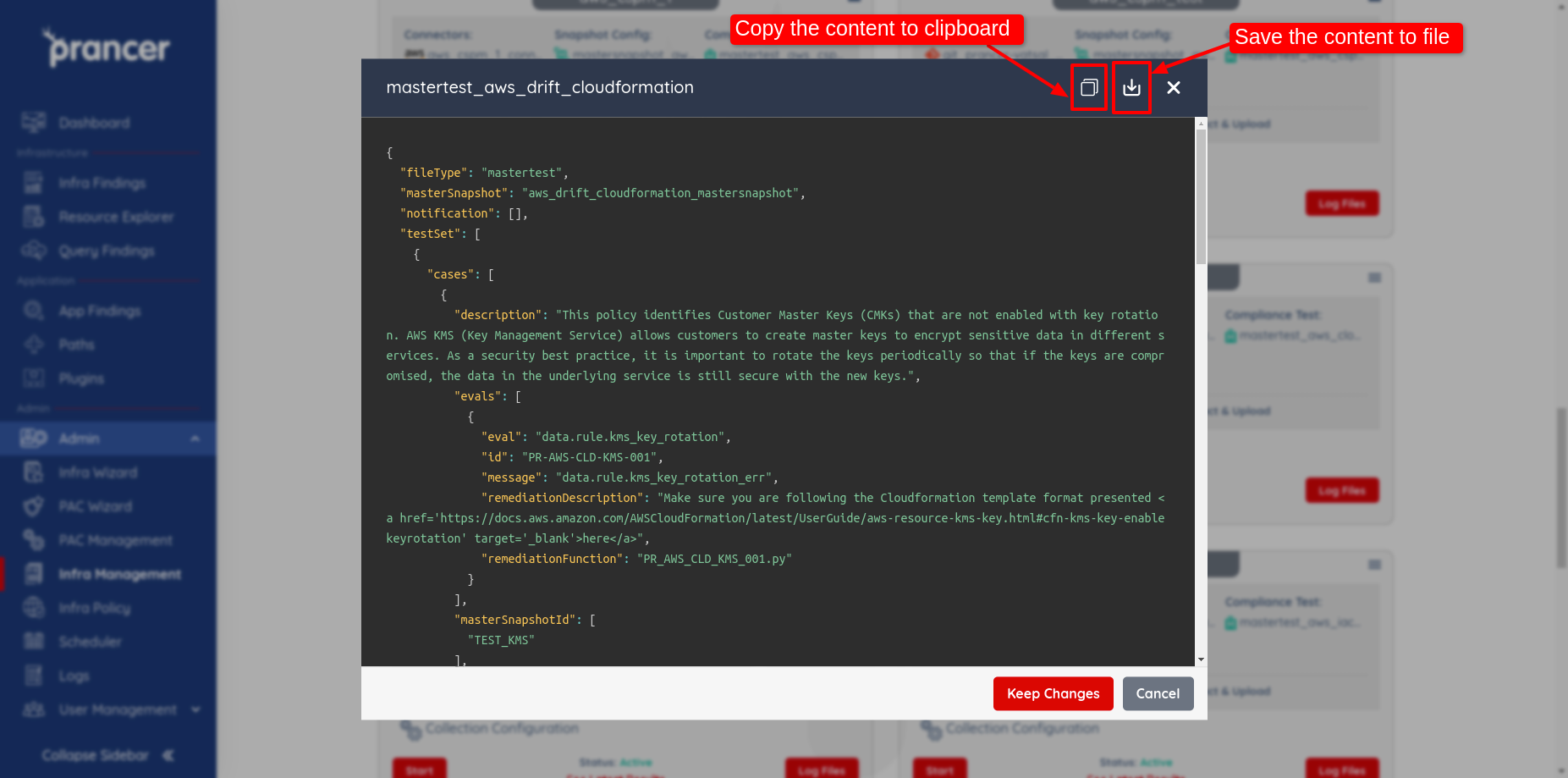Viewport: 1568px width, 778px height.
Task: Click Collapse Sidebar
Action: [107, 755]
